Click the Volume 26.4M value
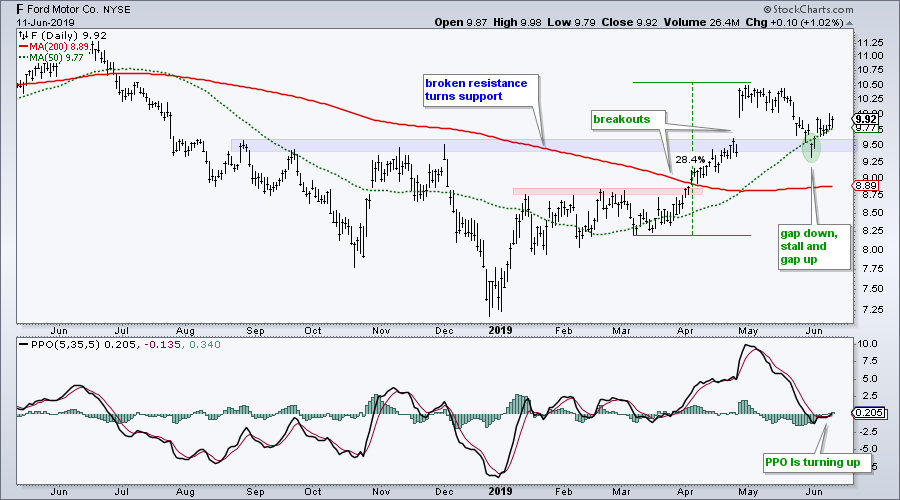900x500 pixels. (x=701, y=22)
